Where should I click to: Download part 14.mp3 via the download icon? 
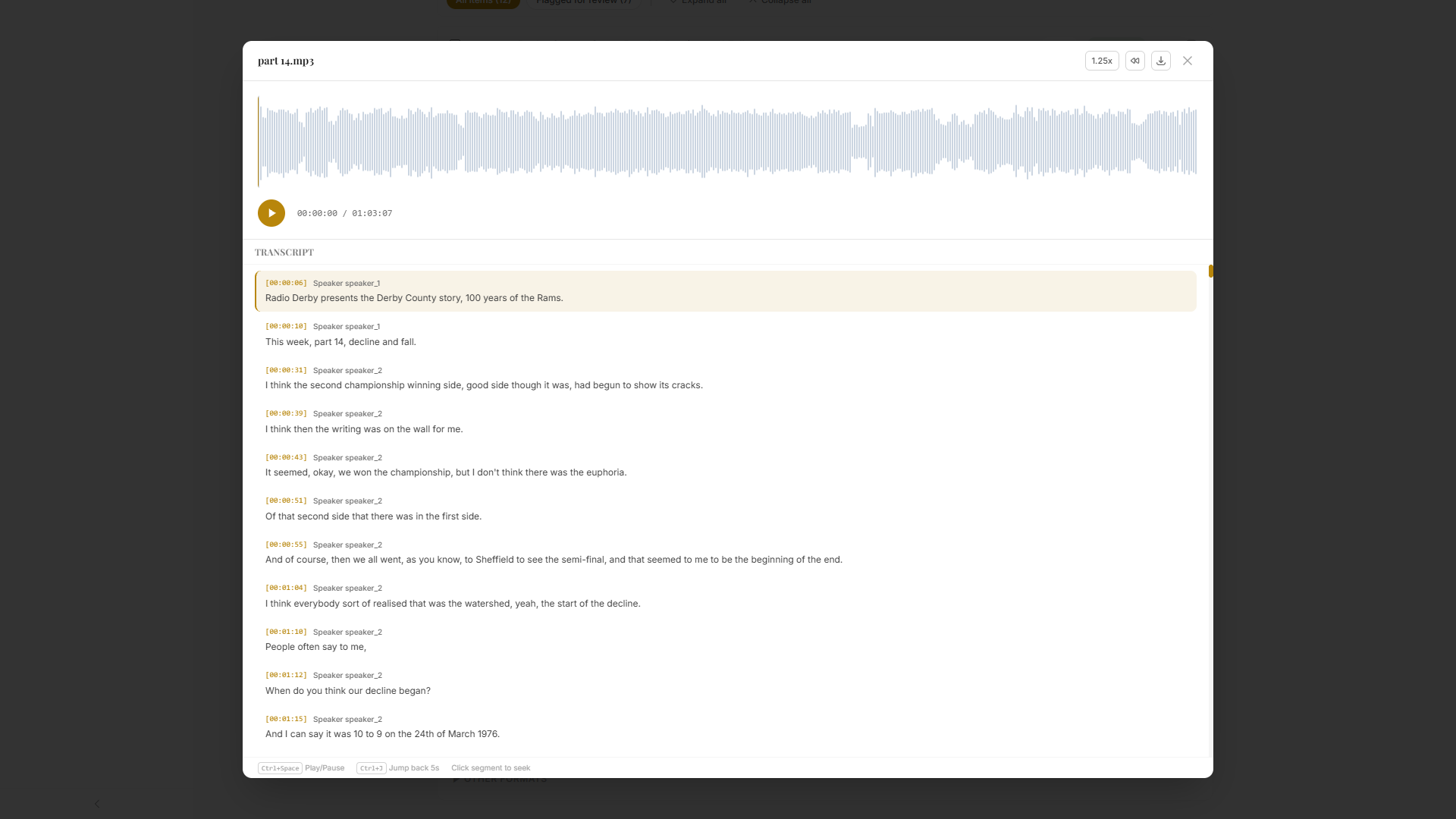1160,61
